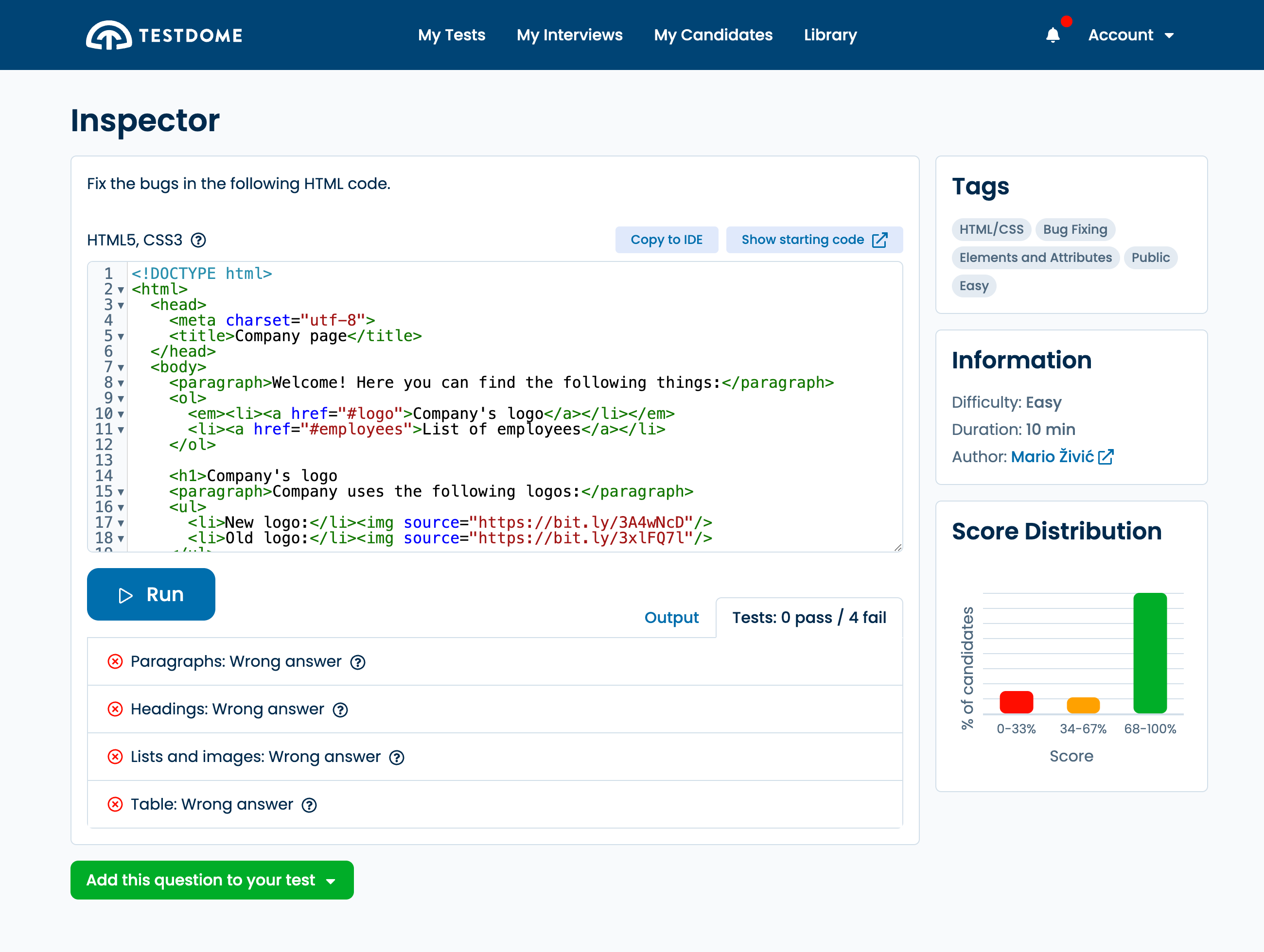
Task: Collapse the html tag fold arrow on line 2
Action: tap(121, 290)
